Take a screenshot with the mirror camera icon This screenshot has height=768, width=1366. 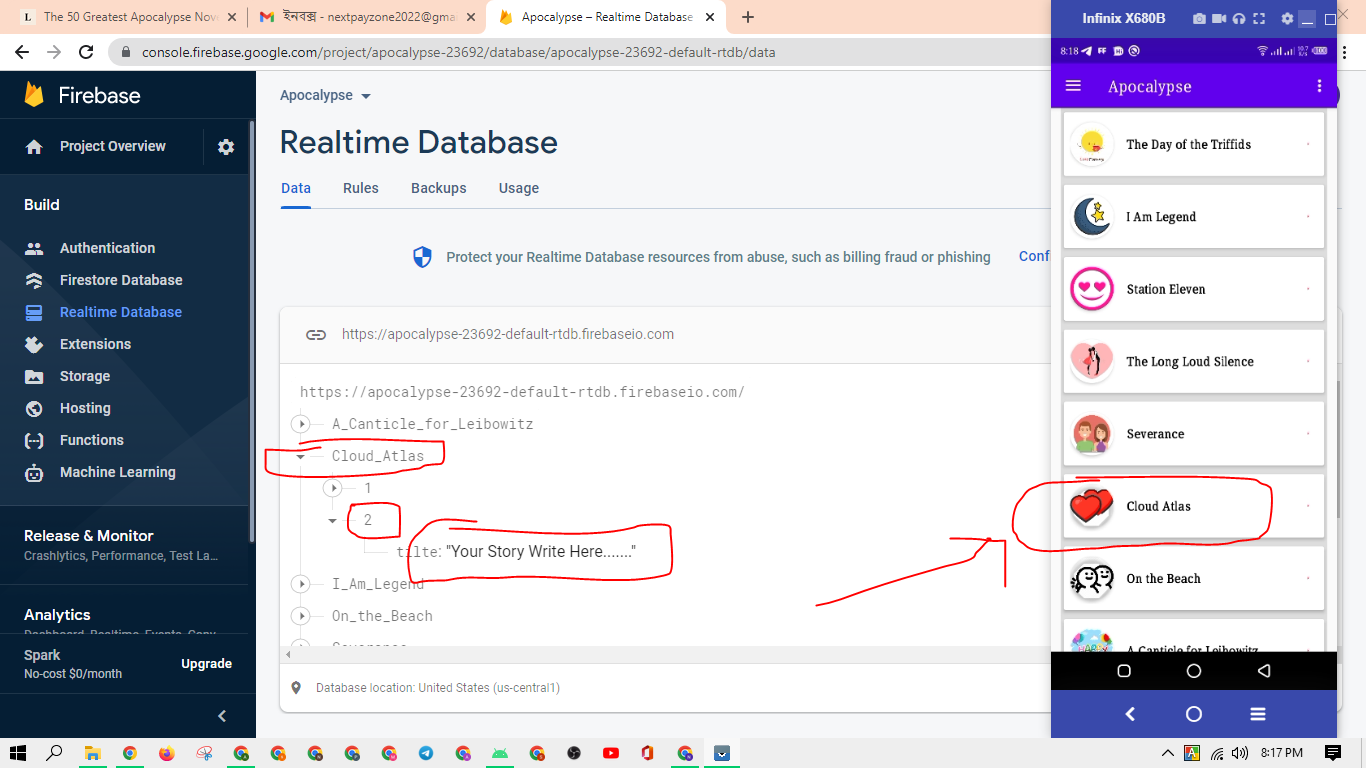(1199, 19)
